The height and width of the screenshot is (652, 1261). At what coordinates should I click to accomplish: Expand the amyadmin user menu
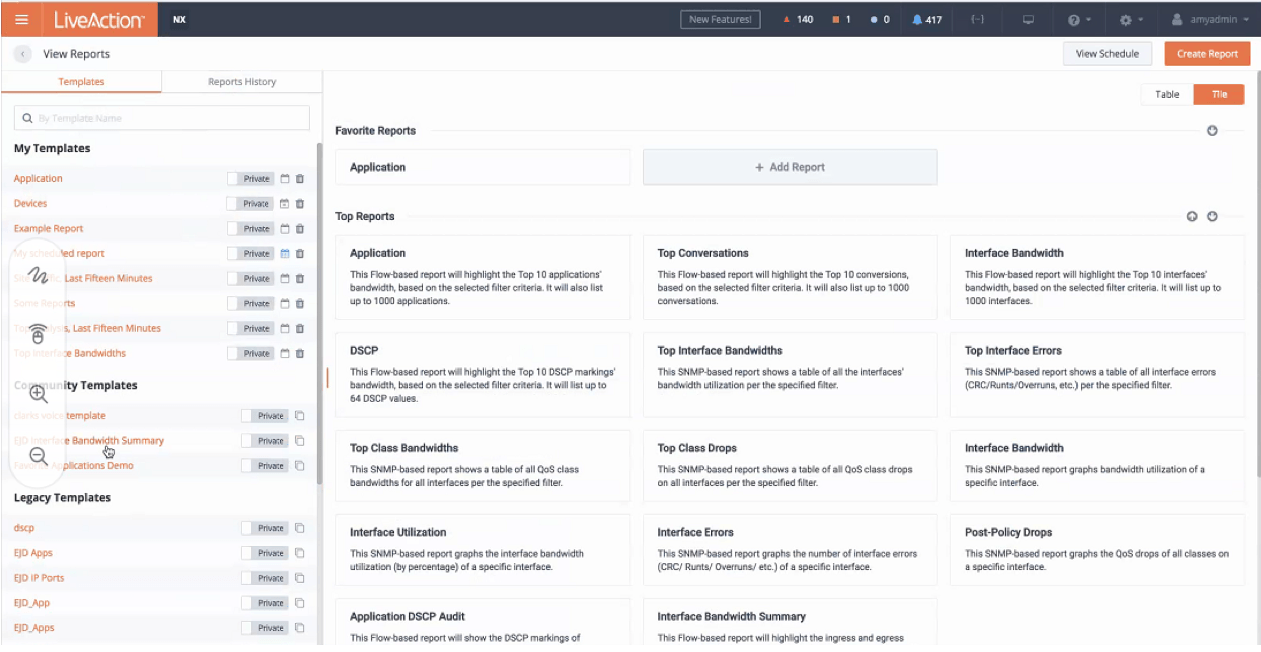pos(1210,19)
